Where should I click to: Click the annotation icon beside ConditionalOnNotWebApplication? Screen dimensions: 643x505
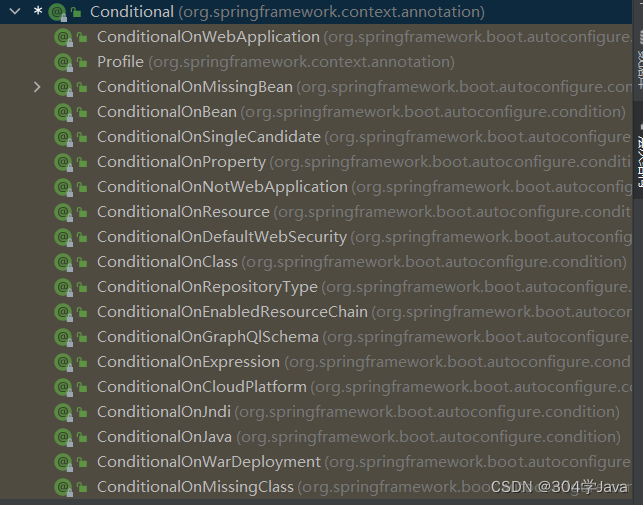pos(63,187)
